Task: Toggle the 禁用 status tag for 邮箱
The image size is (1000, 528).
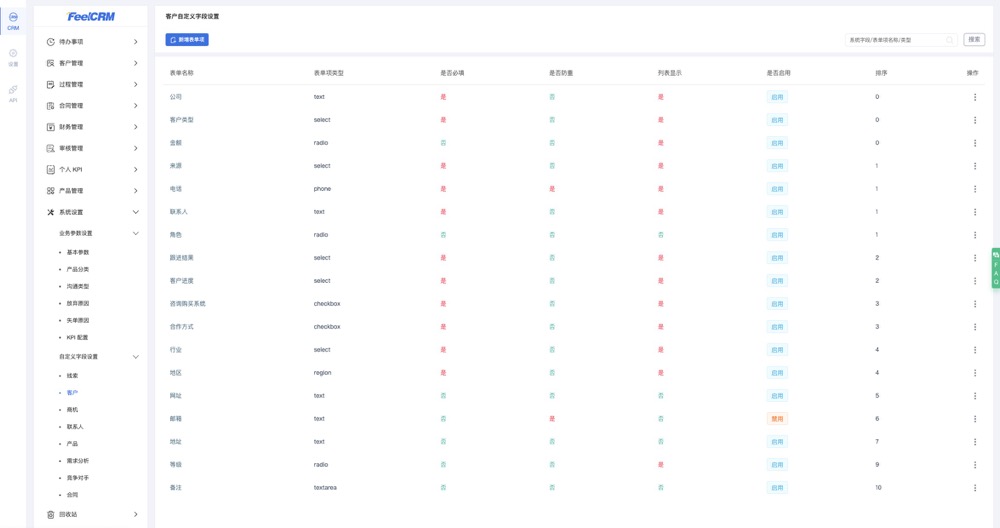Action: point(777,419)
